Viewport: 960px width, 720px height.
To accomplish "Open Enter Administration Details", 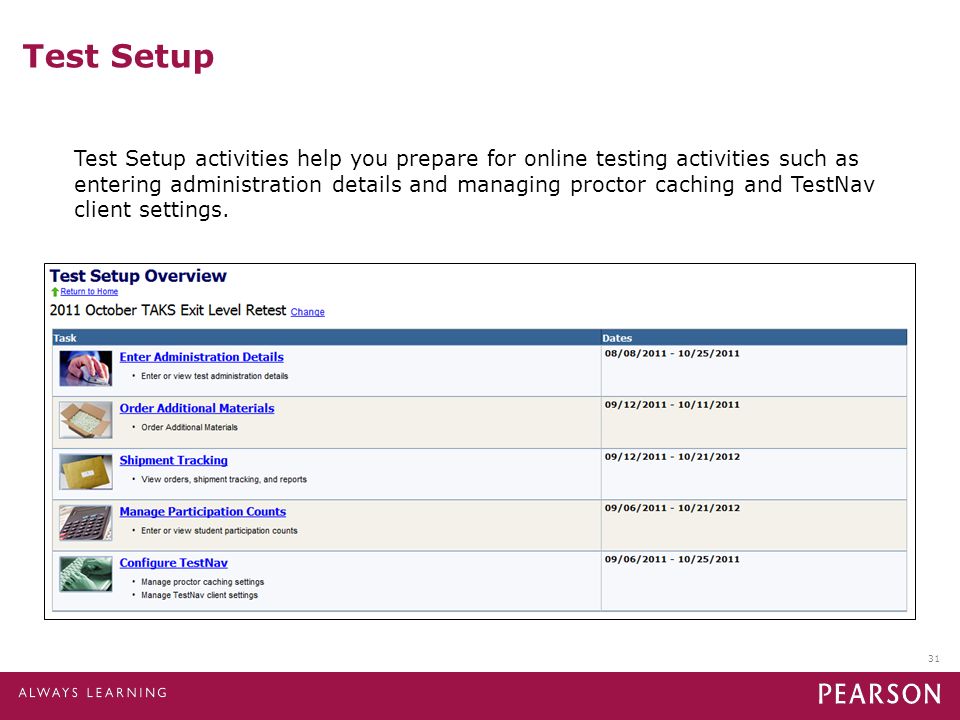I will tap(201, 357).
